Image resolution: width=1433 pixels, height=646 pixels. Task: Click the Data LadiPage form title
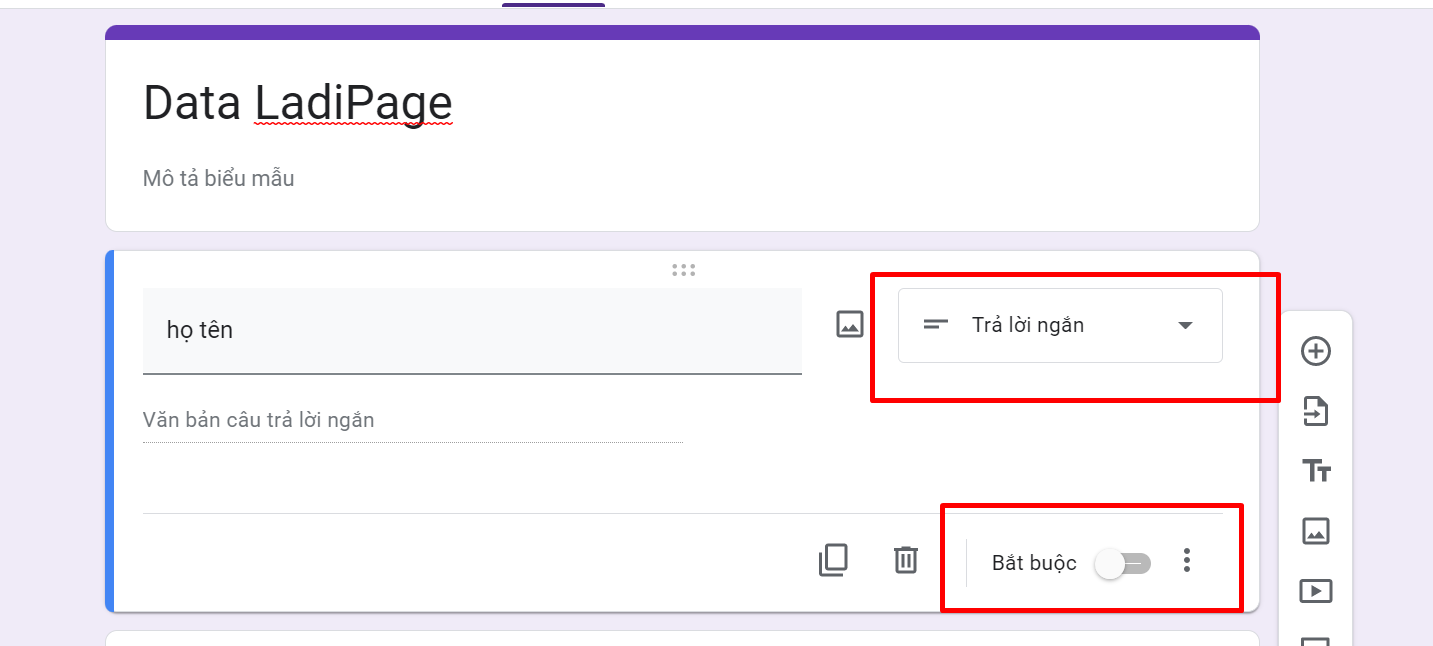click(298, 103)
